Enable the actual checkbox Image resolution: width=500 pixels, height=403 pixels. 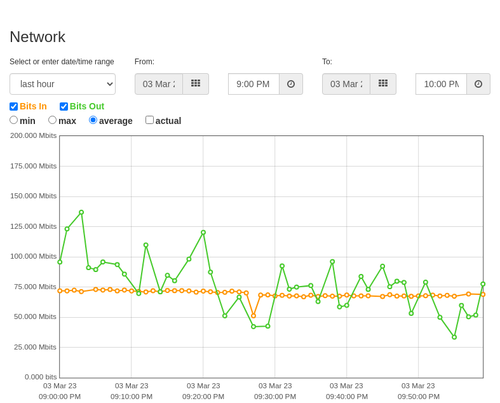click(x=149, y=120)
